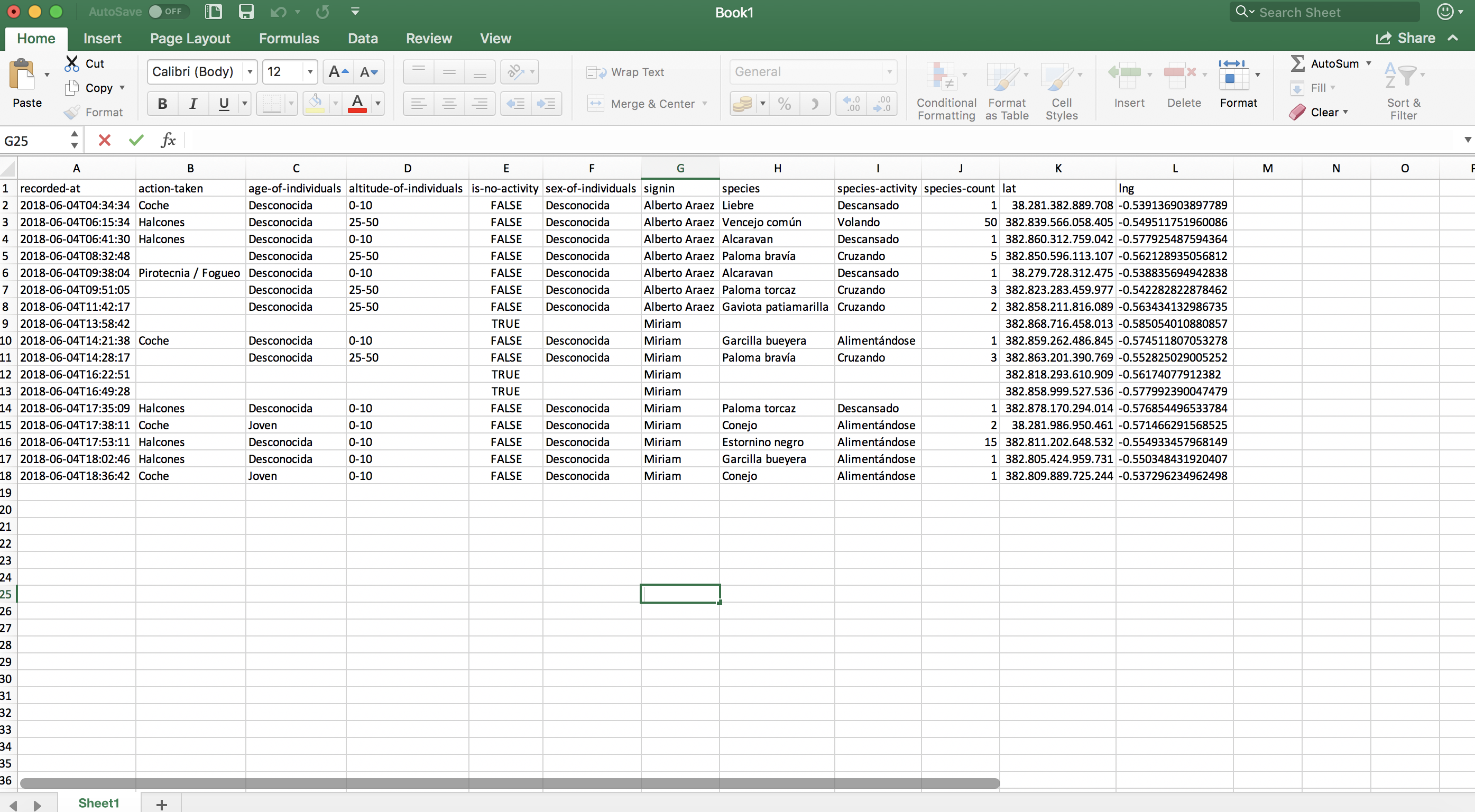The image size is (1475, 812).
Task: Confirm entry with the green checkmark
Action: pos(136,140)
